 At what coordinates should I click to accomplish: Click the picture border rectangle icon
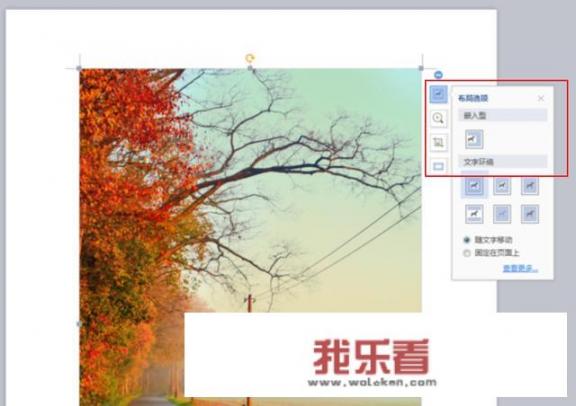[438, 166]
